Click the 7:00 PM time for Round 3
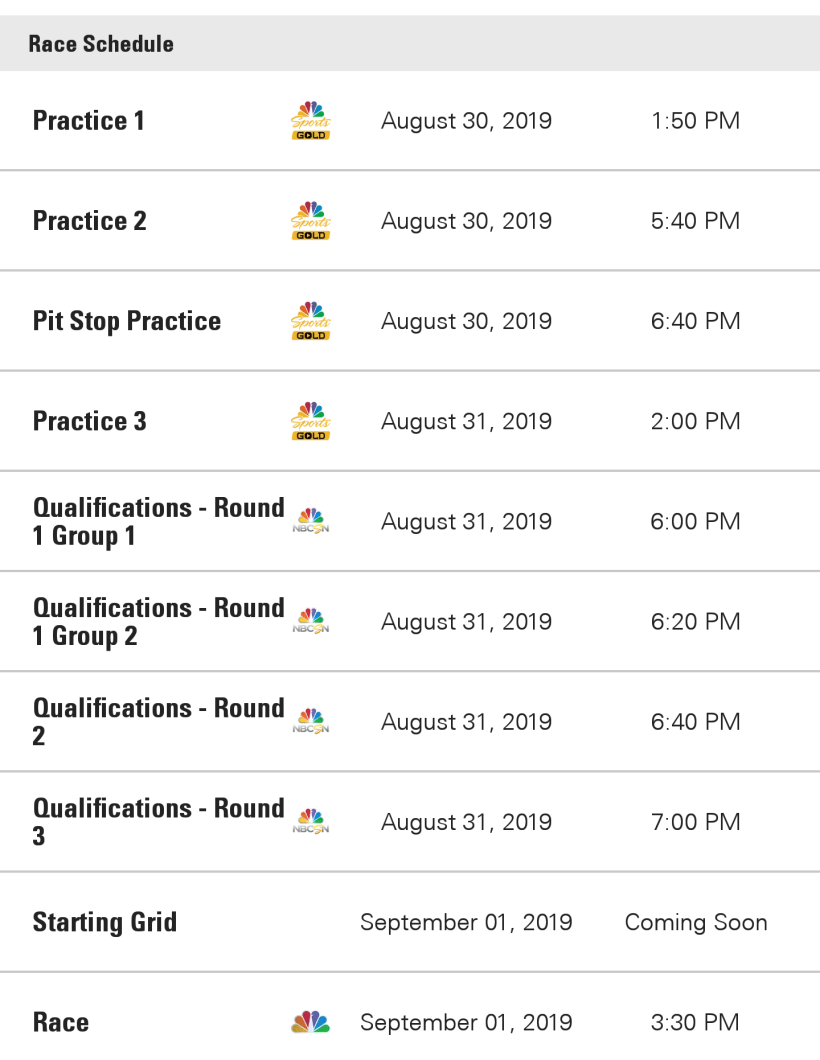Viewport: 820px width, 1060px height. pyautogui.click(x=695, y=822)
